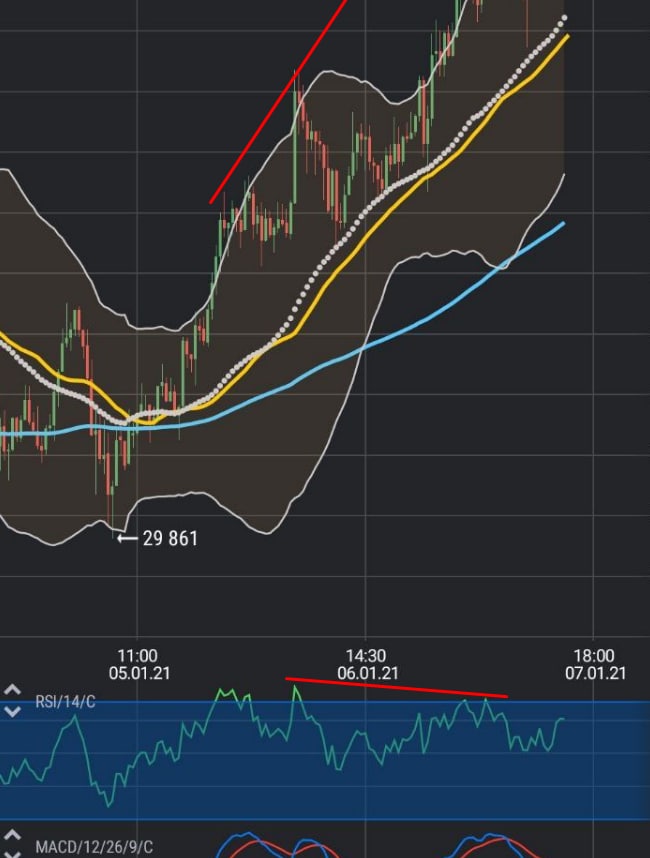Select the red trendline drawn above the candles
Viewport: 650px width, 858px height.
click(278, 102)
